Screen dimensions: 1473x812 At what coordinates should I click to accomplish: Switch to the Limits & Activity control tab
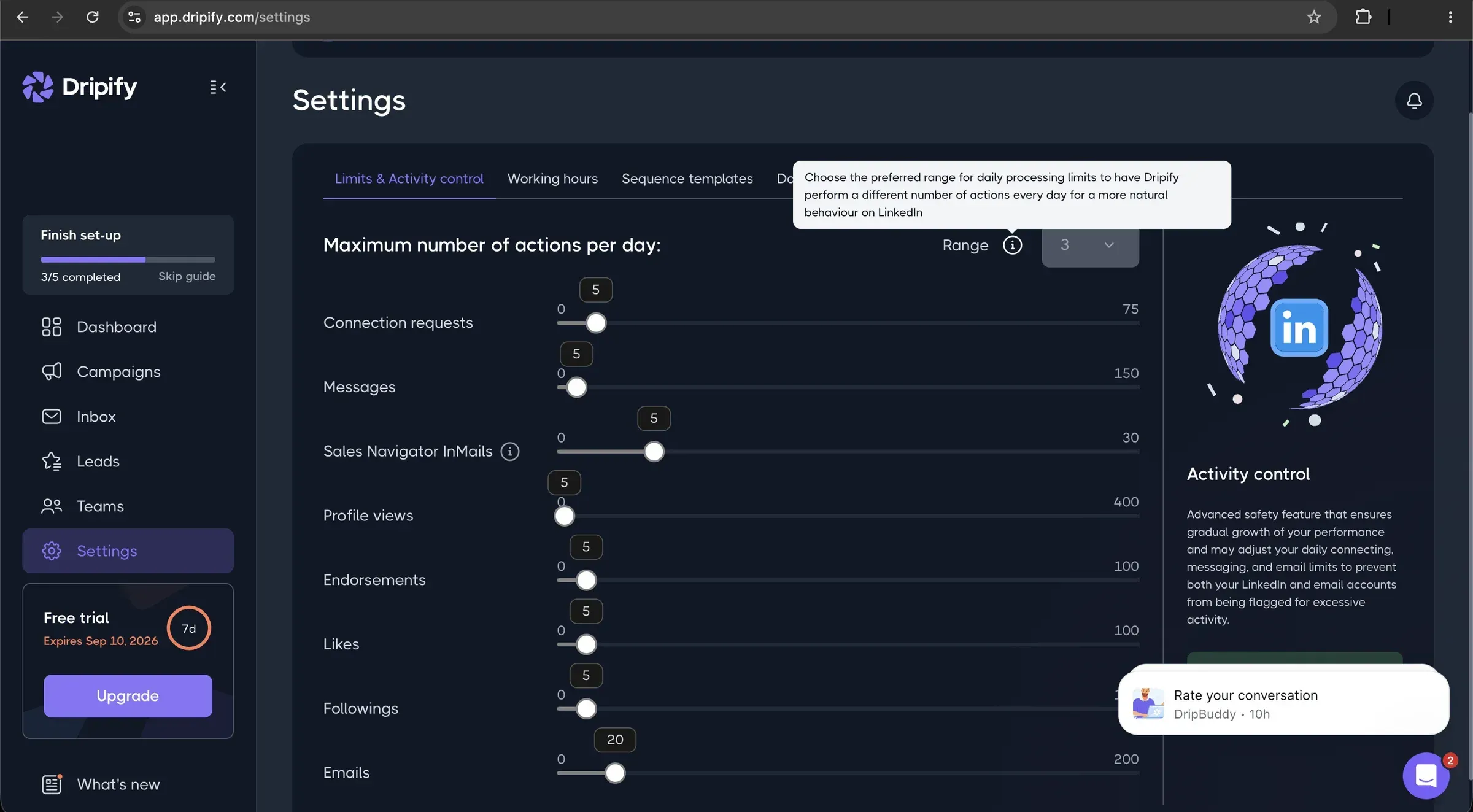tap(409, 179)
